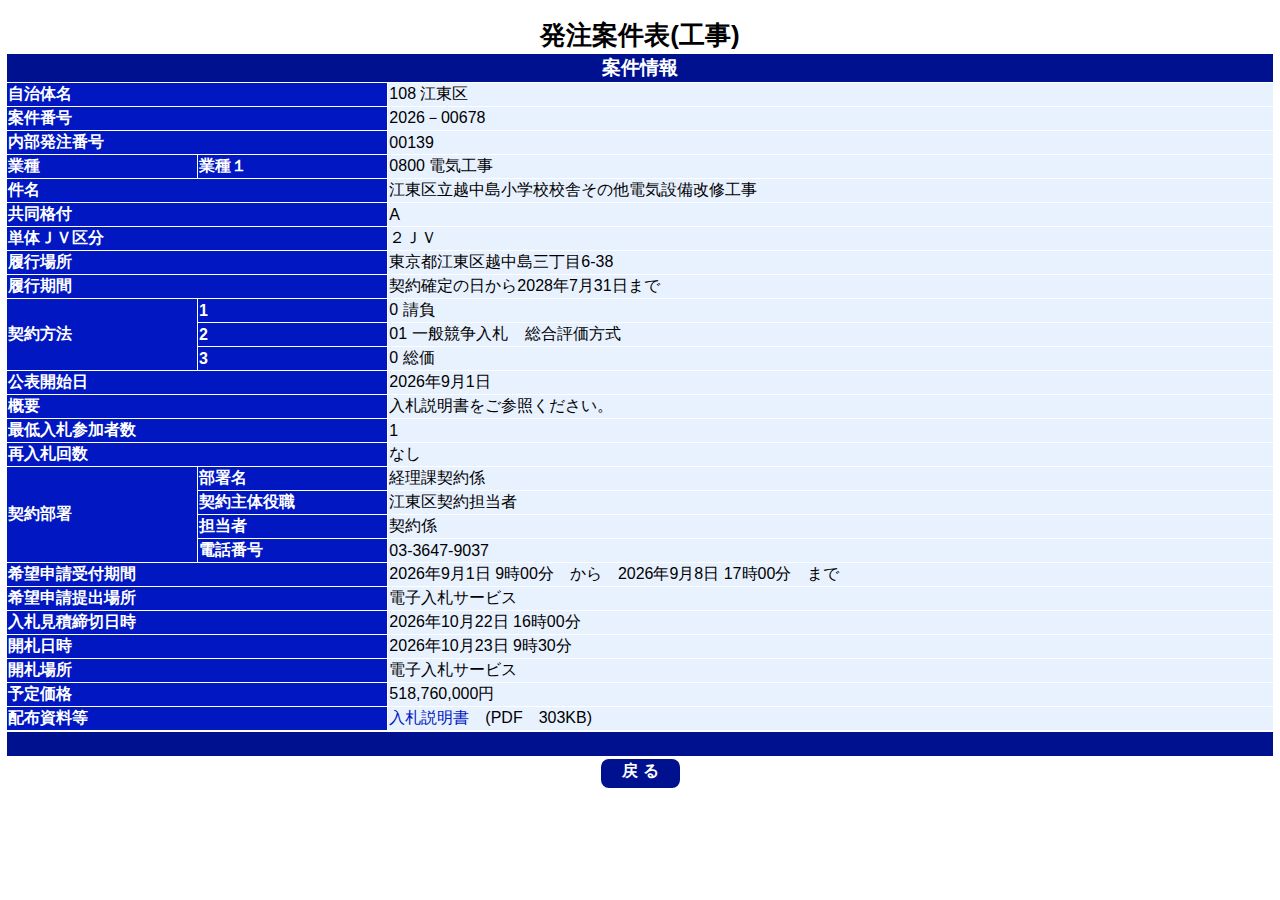1280x900 pixels.
Task: Select phone number 03-3647-9037
Action: pos(439,550)
